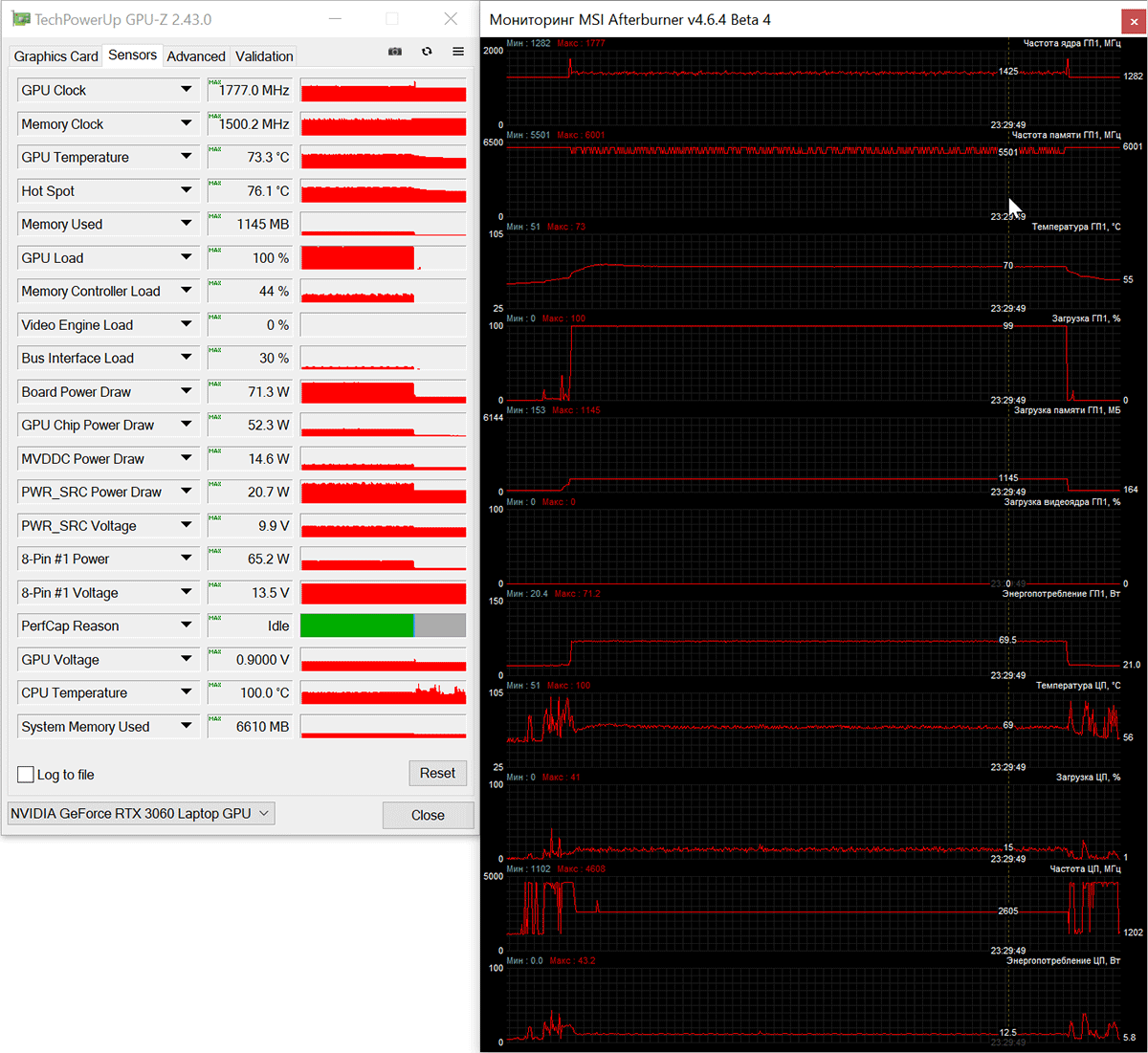The image size is (1148, 1053).
Task: Click the PWR_SRC Power Draw sensor label
Action: [x=92, y=492]
